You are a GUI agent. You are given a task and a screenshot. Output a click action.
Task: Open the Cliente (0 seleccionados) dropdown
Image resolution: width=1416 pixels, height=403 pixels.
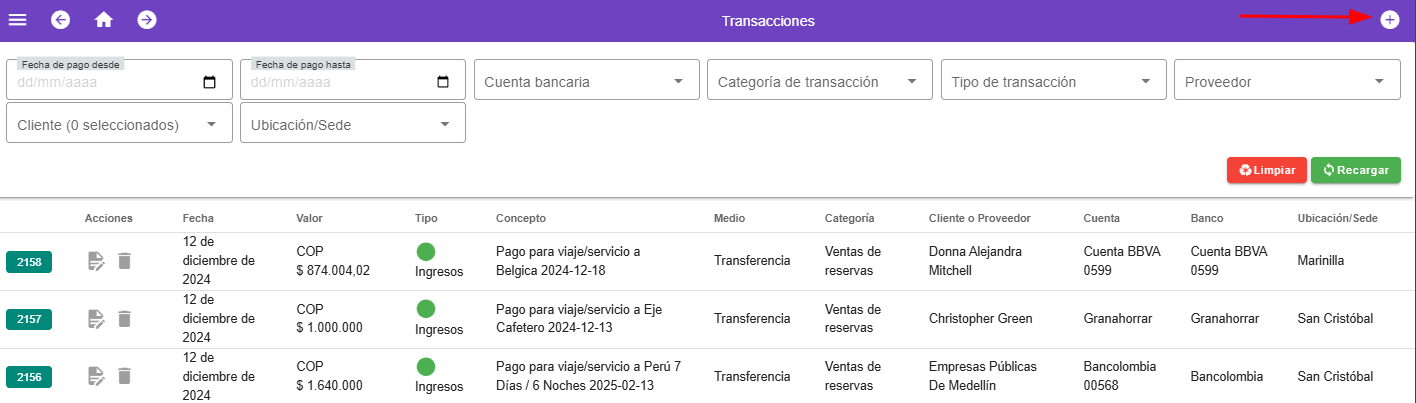point(119,125)
